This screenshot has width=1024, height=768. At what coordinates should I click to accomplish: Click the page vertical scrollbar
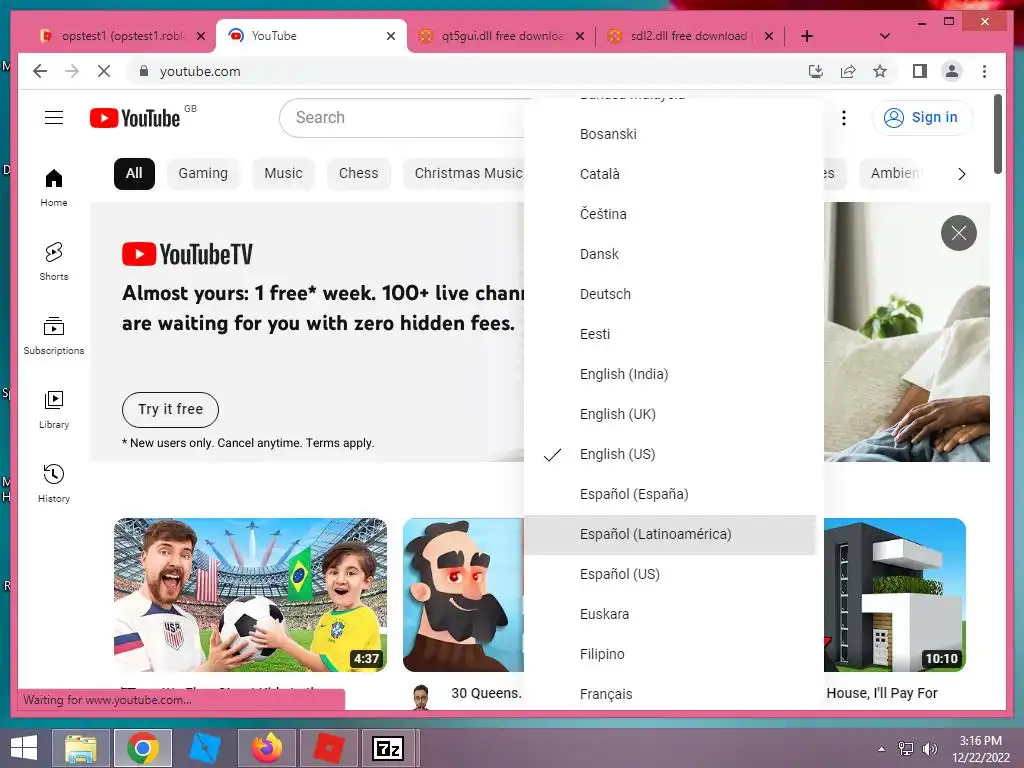(997, 134)
